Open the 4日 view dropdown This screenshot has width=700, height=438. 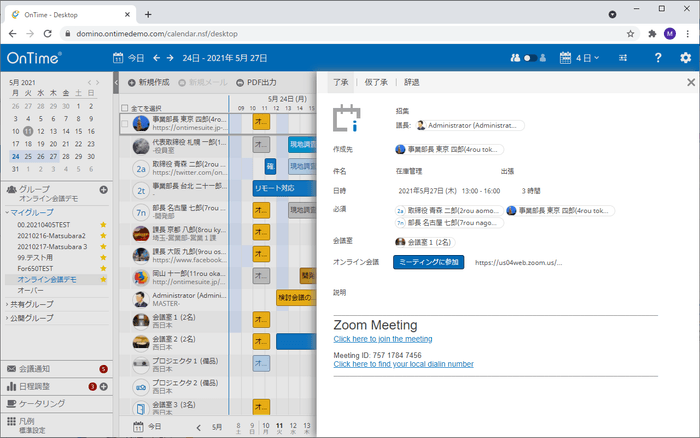pos(580,58)
